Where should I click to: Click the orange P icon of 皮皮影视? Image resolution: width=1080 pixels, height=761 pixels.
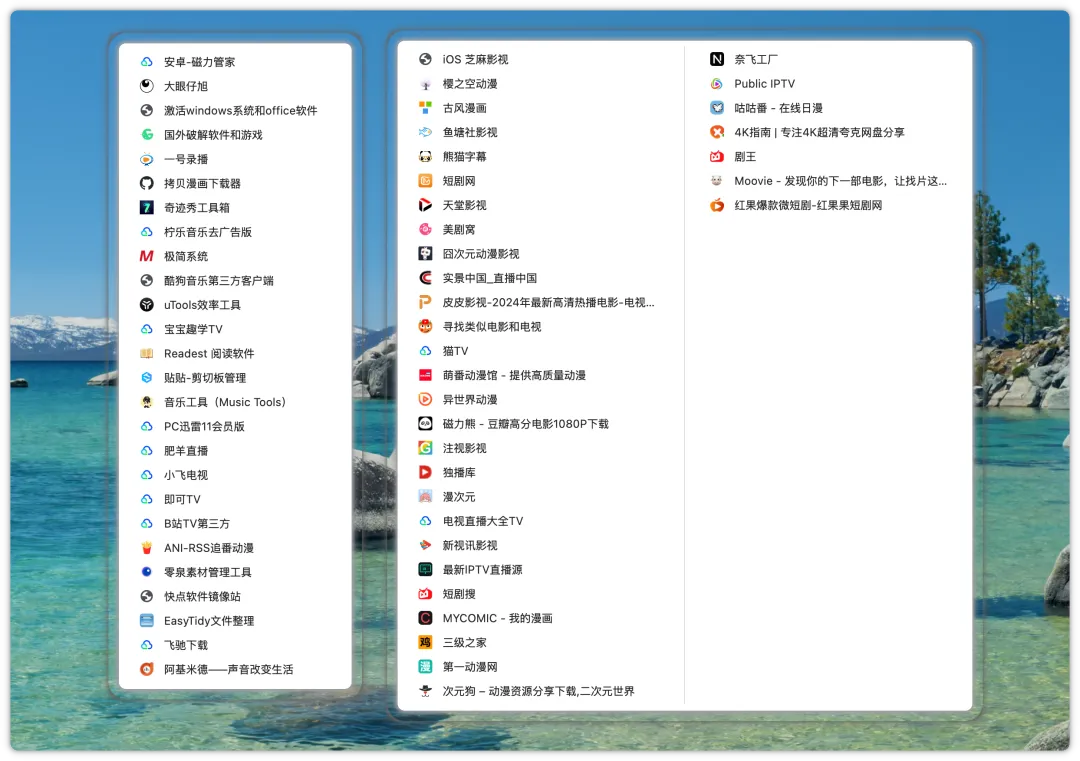426,302
